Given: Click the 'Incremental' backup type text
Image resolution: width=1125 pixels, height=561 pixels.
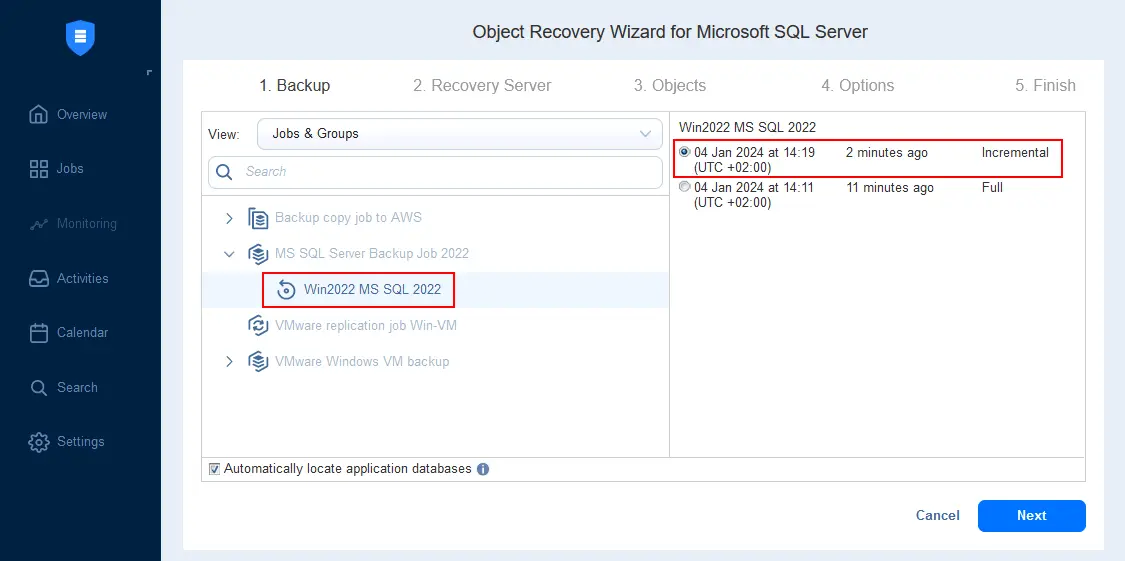Looking at the screenshot, I should coord(1015,153).
